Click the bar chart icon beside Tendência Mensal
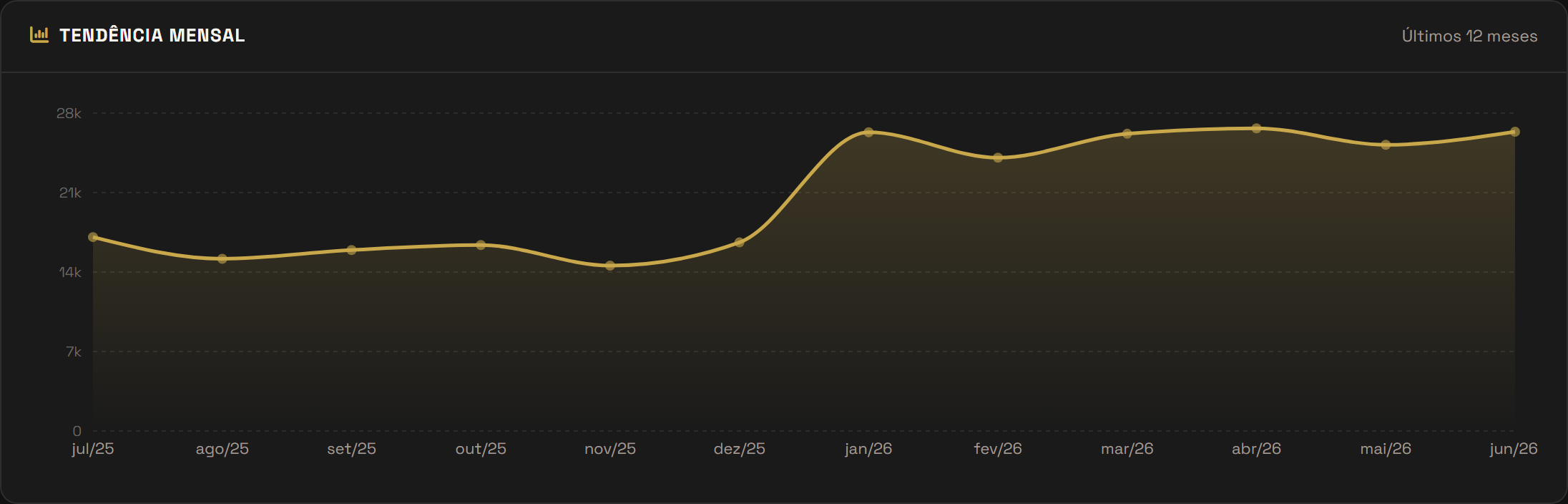This screenshot has height=504, width=1568. [39, 35]
